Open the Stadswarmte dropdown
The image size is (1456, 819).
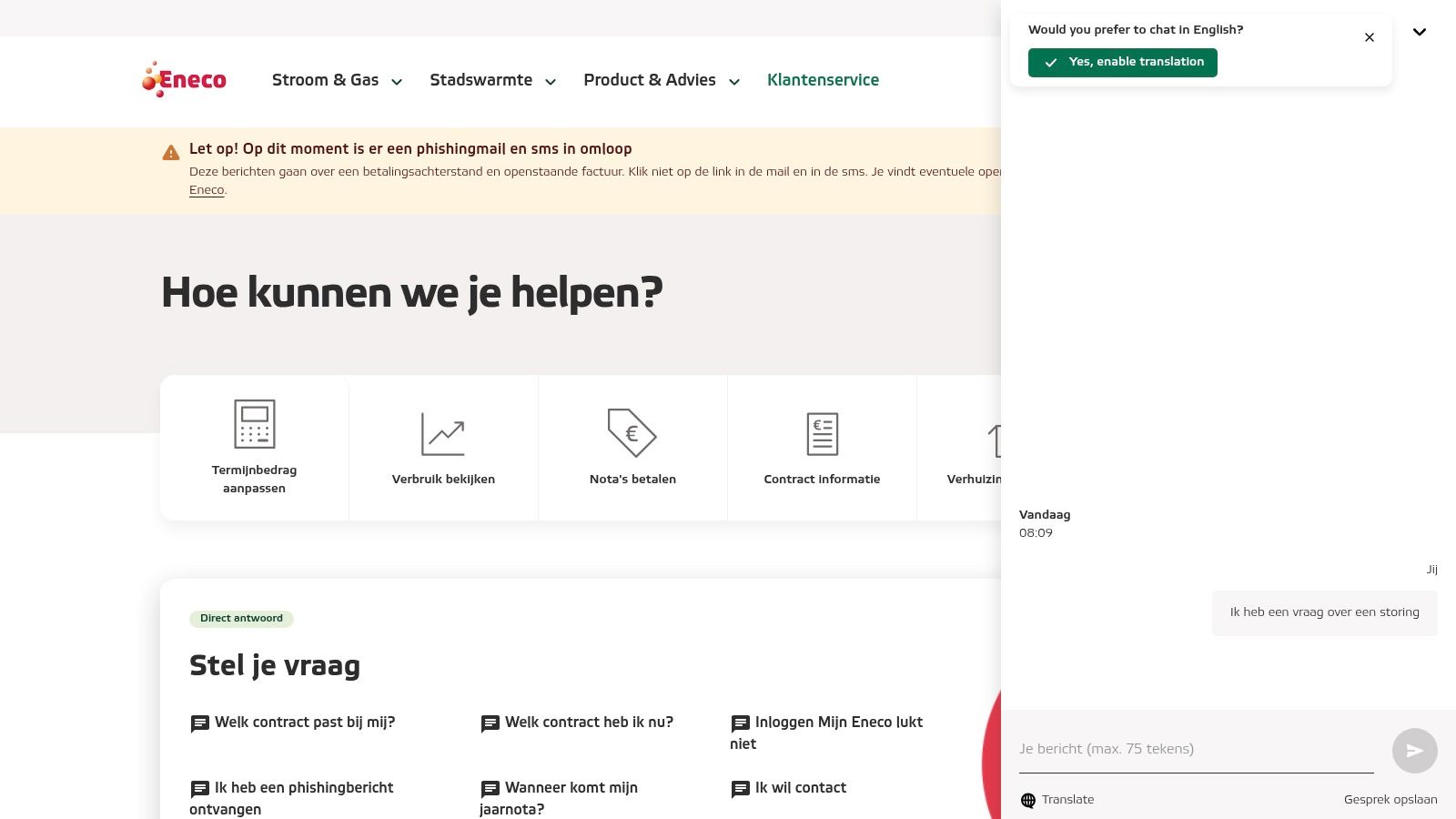[551, 82]
